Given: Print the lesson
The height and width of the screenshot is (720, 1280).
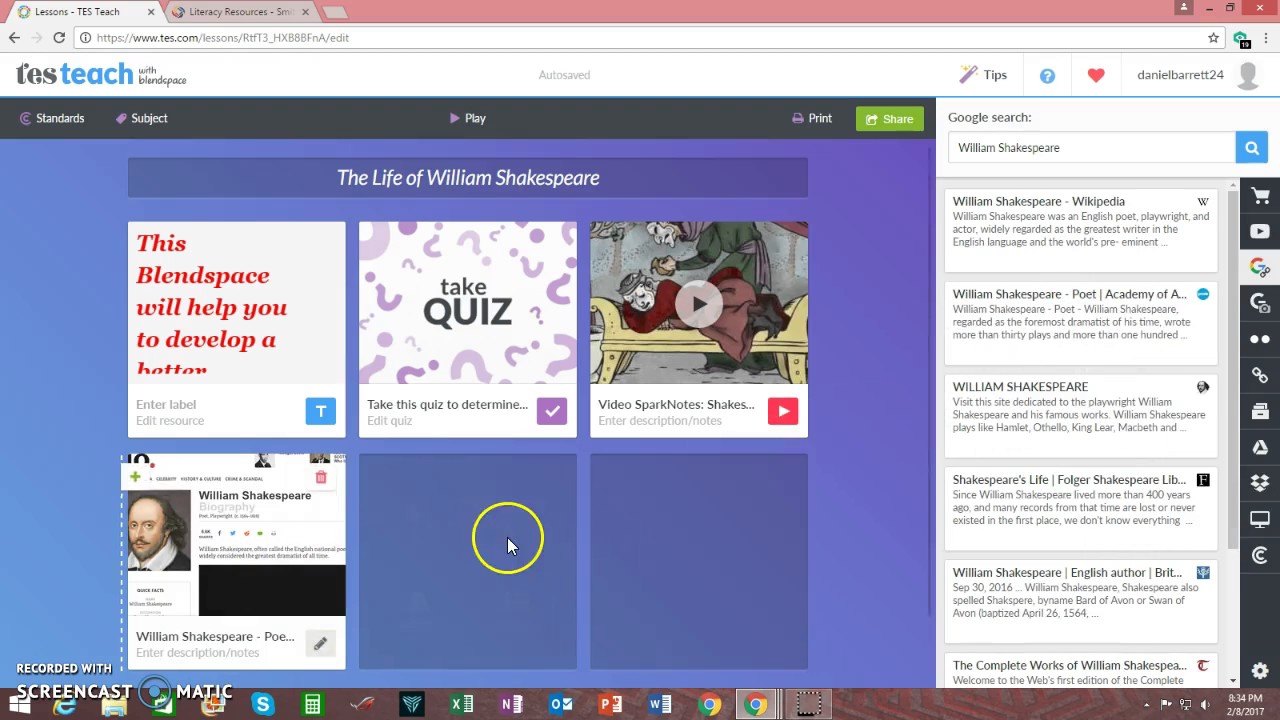Looking at the screenshot, I should pyautogui.click(x=812, y=118).
